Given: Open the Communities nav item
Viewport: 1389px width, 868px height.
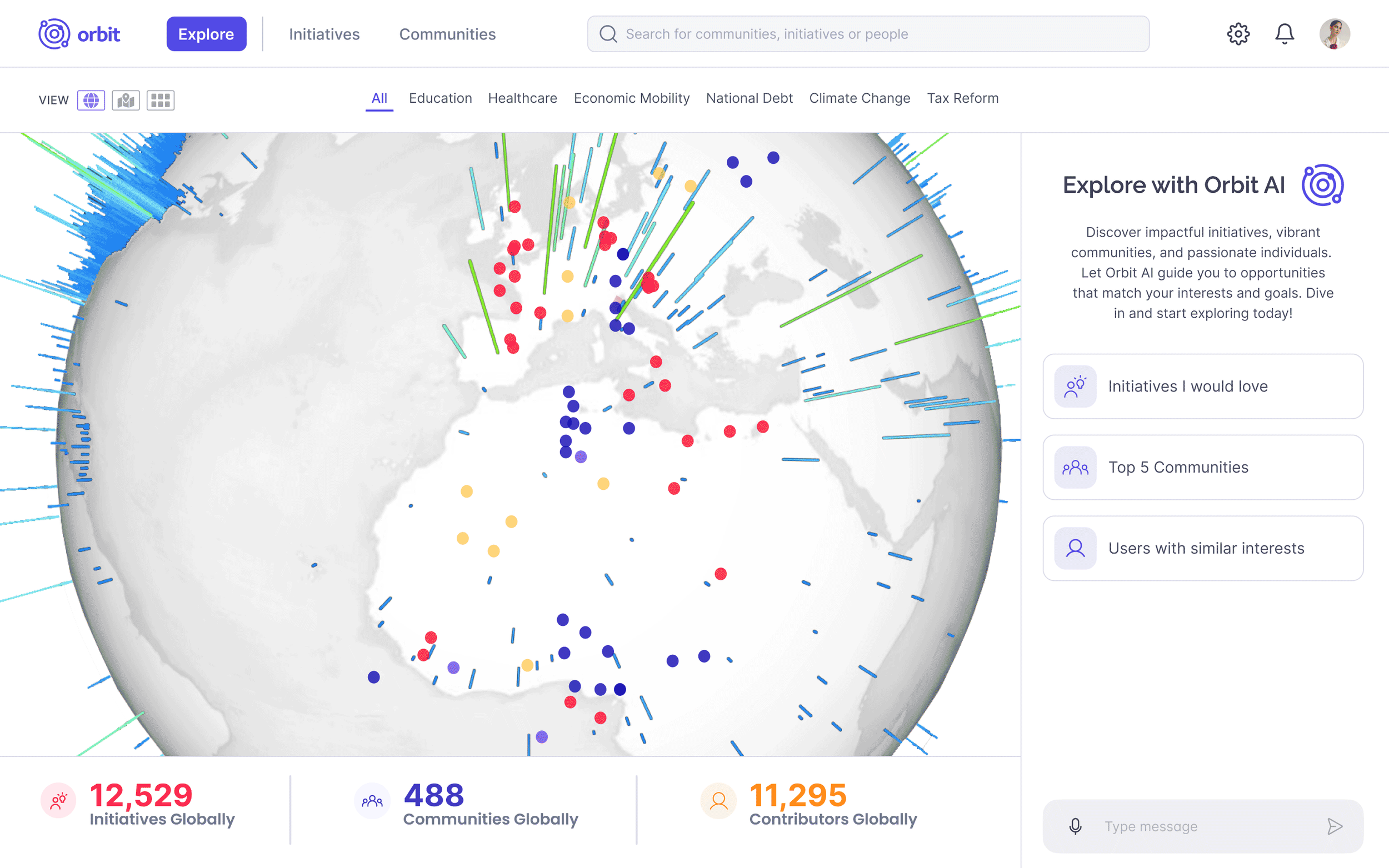Looking at the screenshot, I should coord(447,34).
